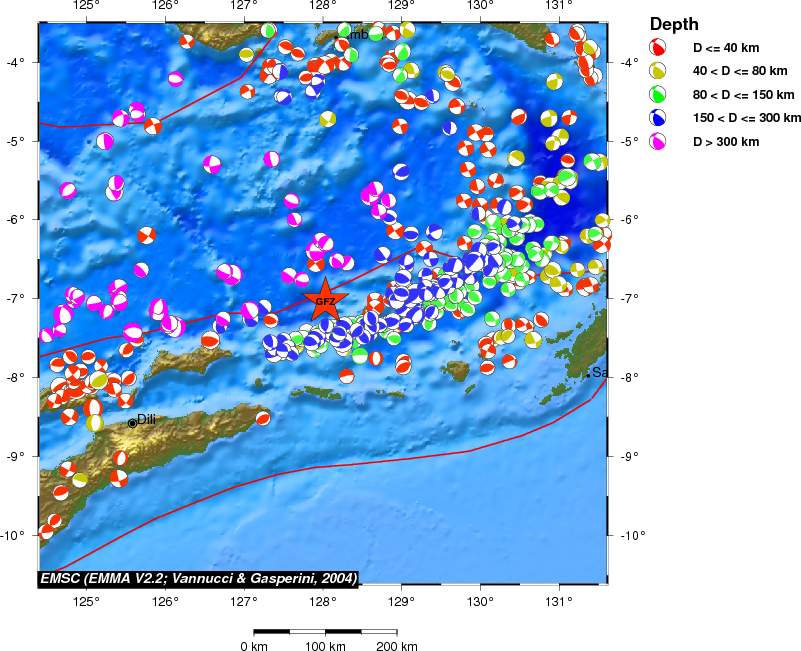Click the Depth legend title
The image size is (801, 651).
coord(674,24)
